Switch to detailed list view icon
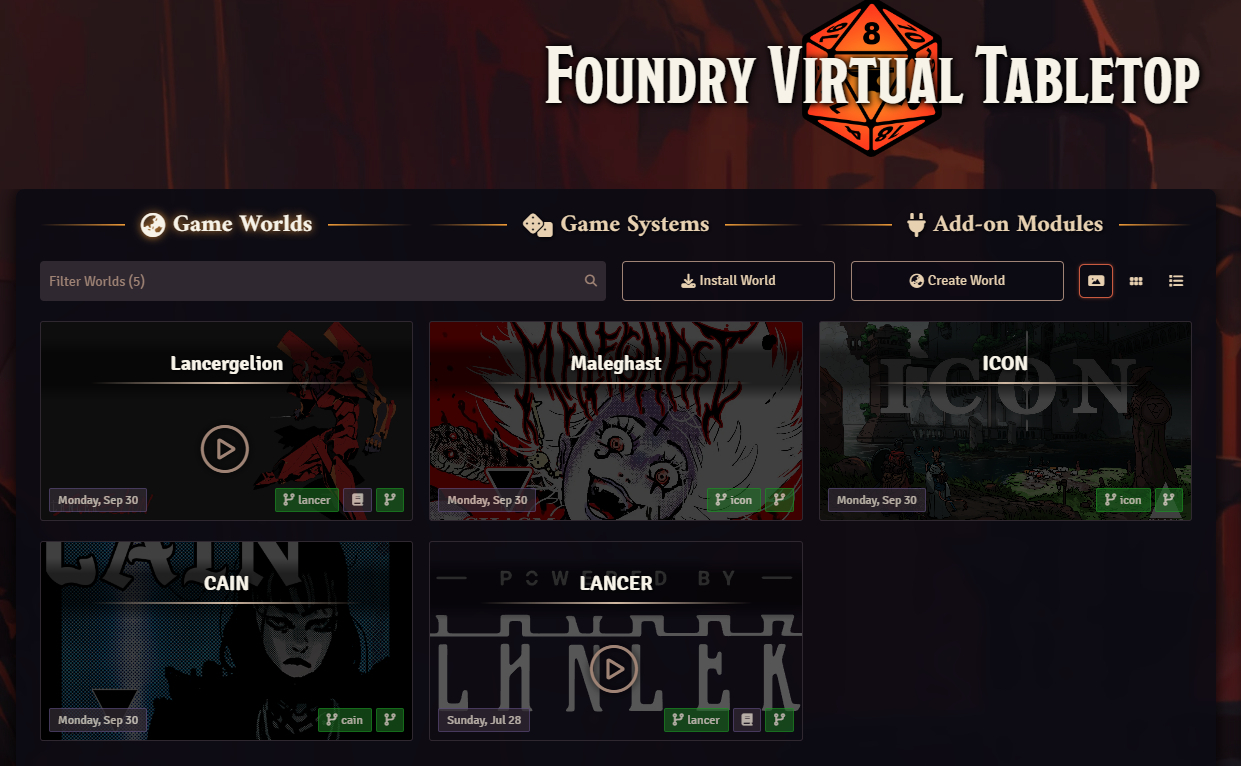 click(1176, 281)
